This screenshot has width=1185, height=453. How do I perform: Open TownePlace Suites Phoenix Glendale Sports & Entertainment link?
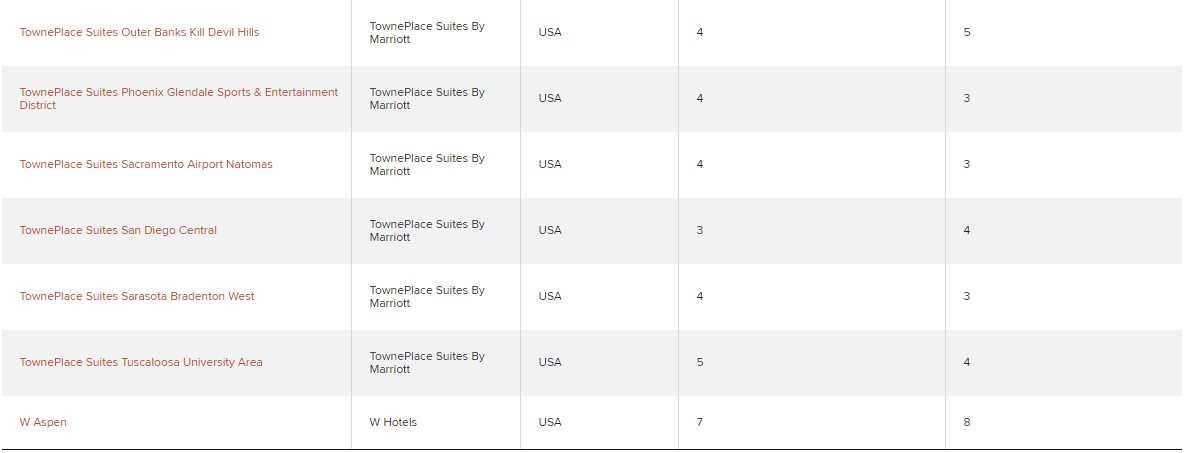click(179, 98)
